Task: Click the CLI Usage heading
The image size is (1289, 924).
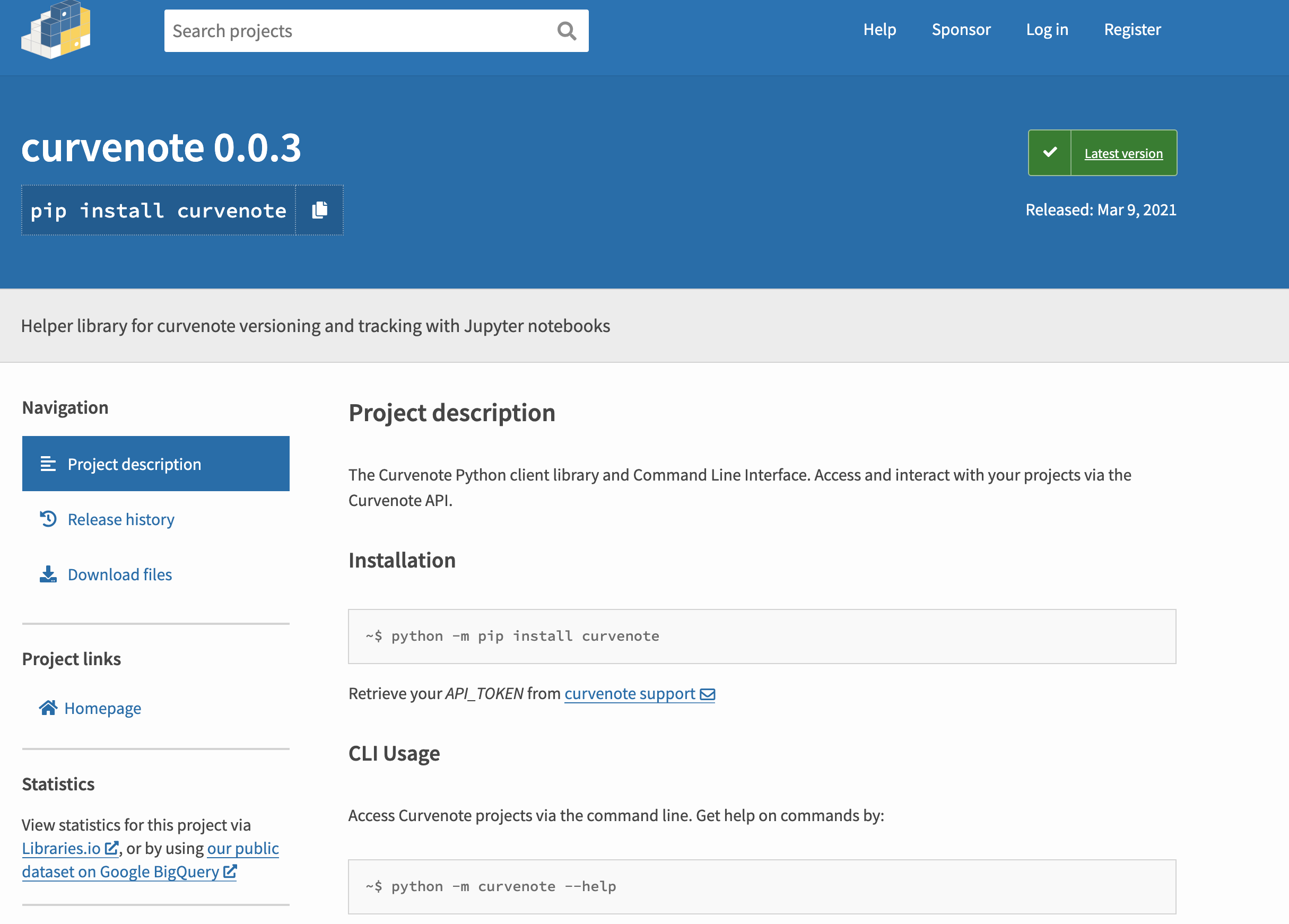Action: pos(394,754)
